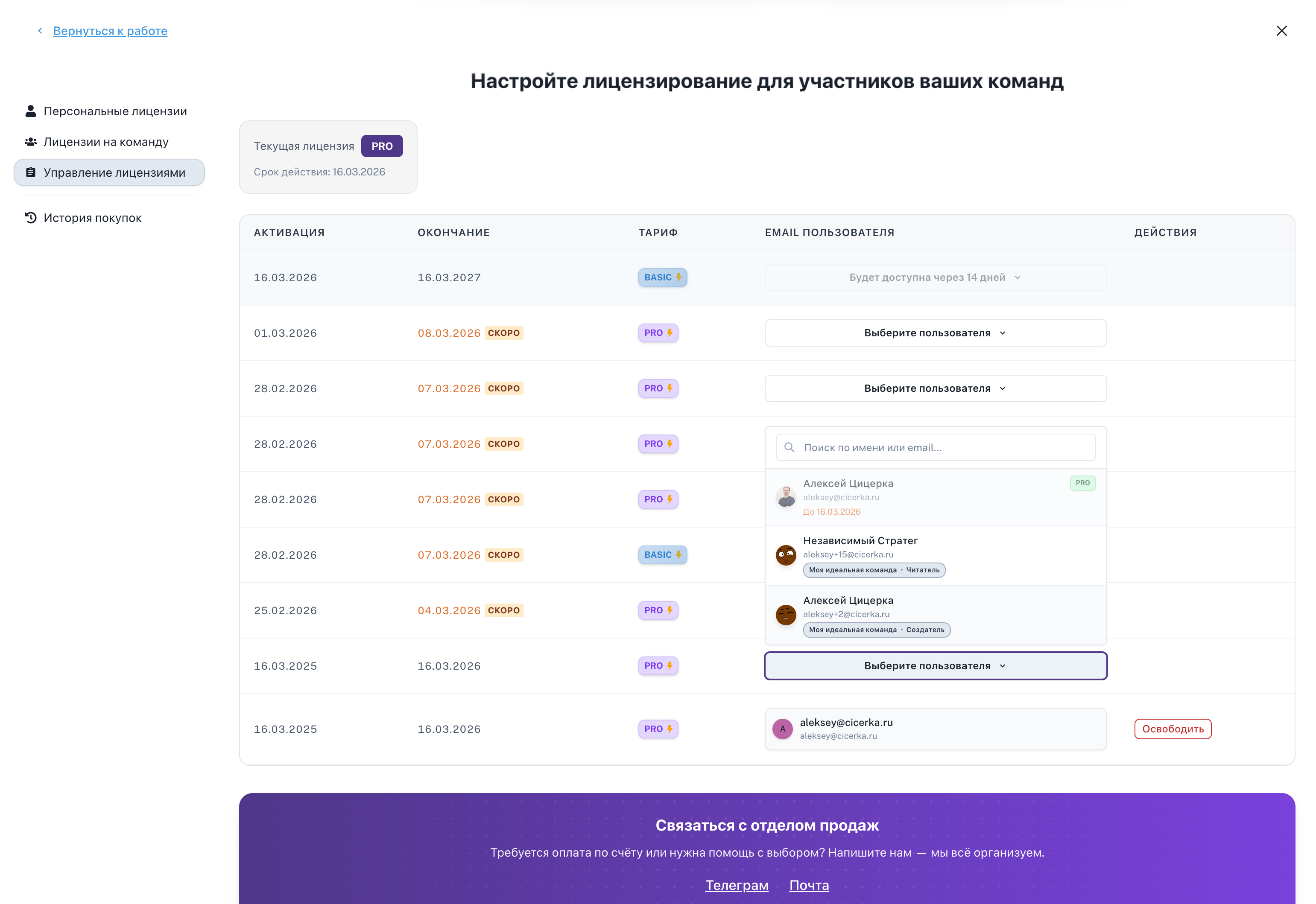Switch to the Лицензии на команду section
The width and height of the screenshot is (1316, 904).
(106, 142)
